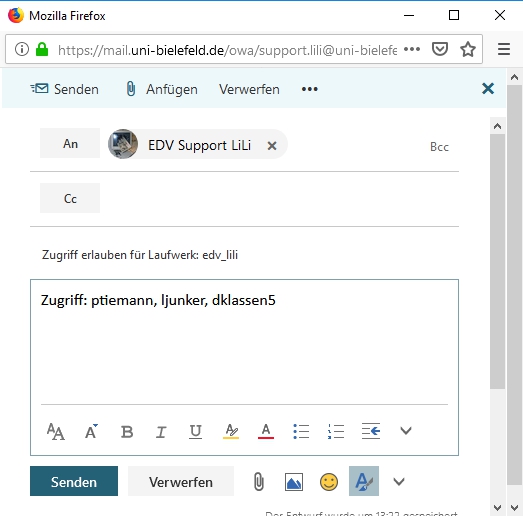Open the font size picker
The image size is (523, 516).
(91, 431)
